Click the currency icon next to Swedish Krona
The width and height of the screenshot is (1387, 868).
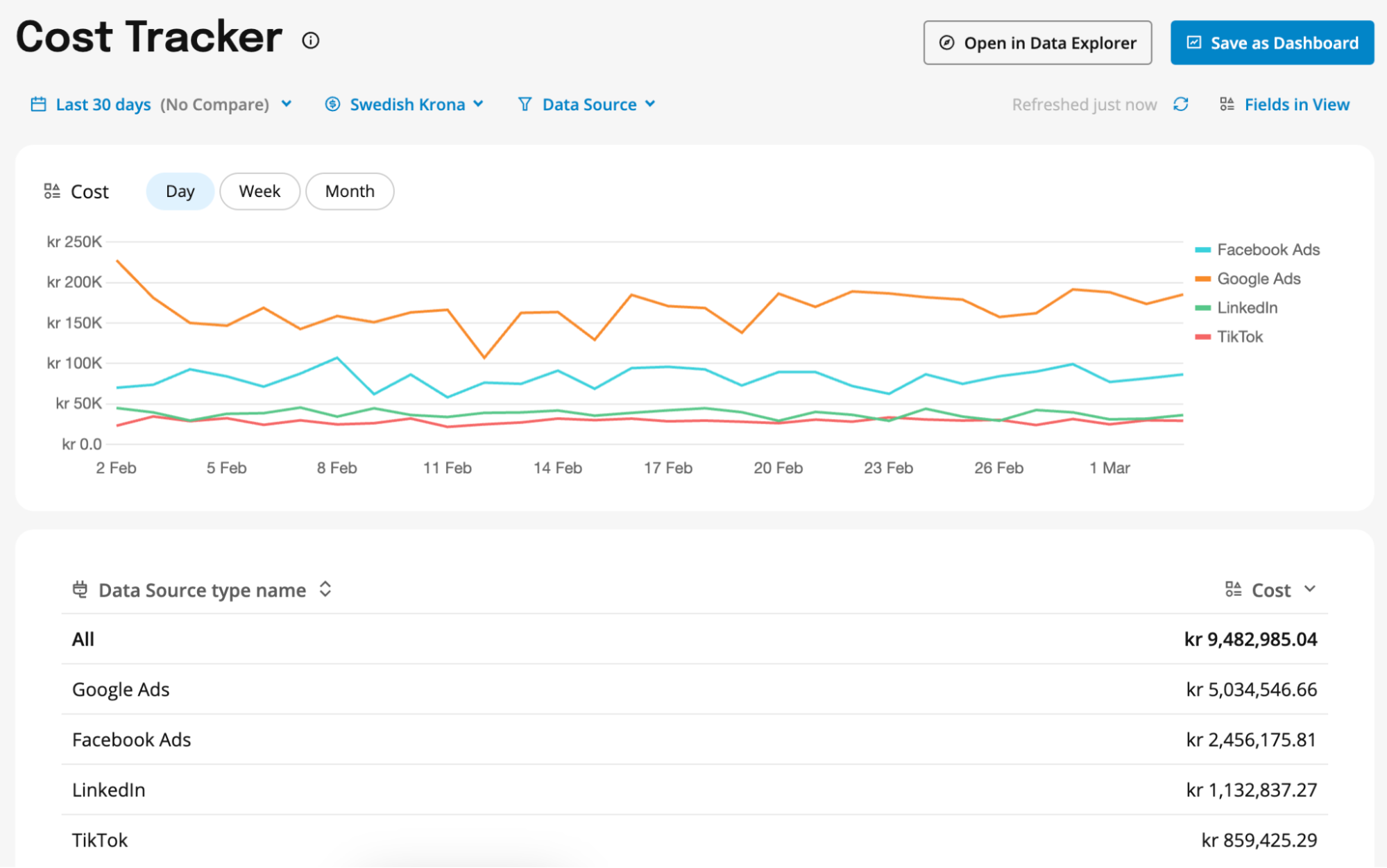[332, 104]
